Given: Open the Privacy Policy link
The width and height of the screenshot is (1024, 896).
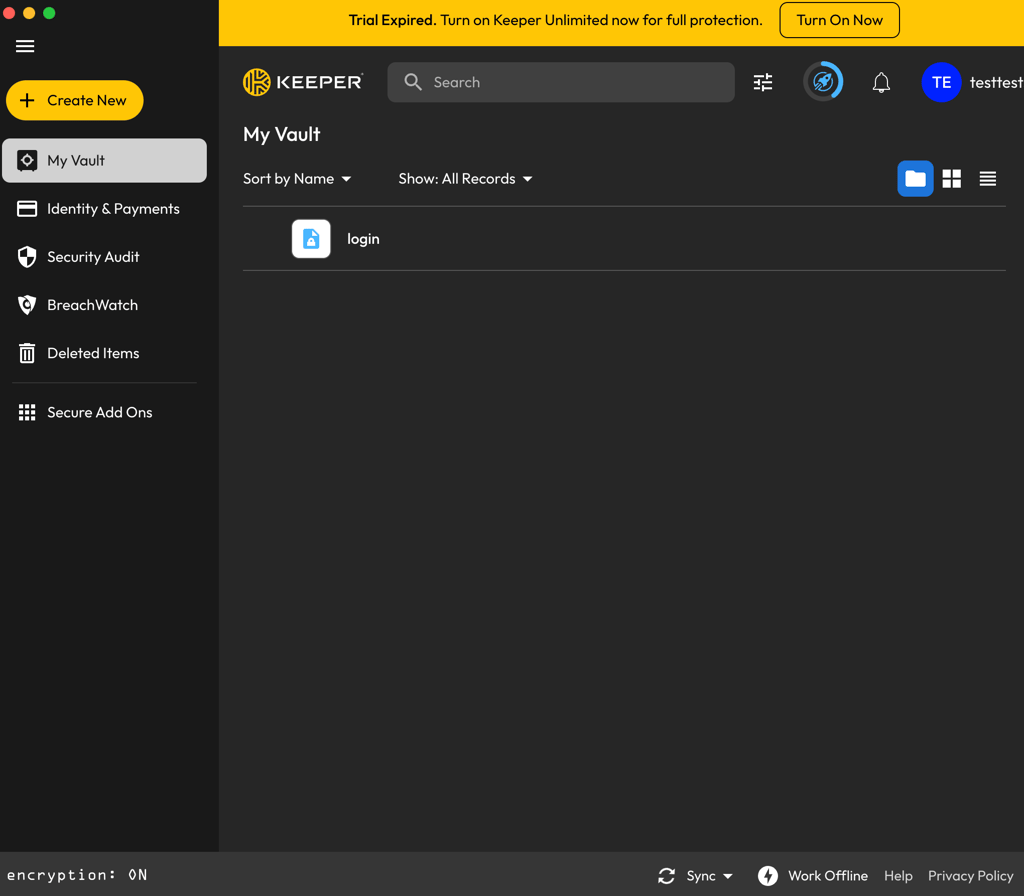Looking at the screenshot, I should [970, 876].
